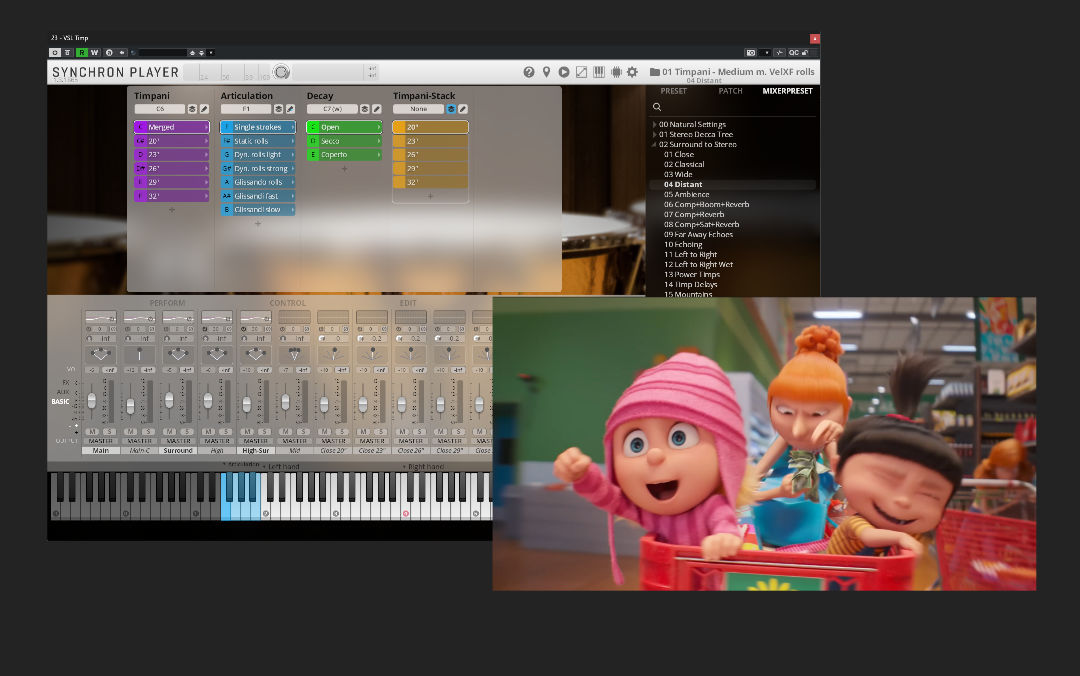This screenshot has height=676, width=1080.
Task: Mute the Main mixer channel
Action: click(92, 431)
